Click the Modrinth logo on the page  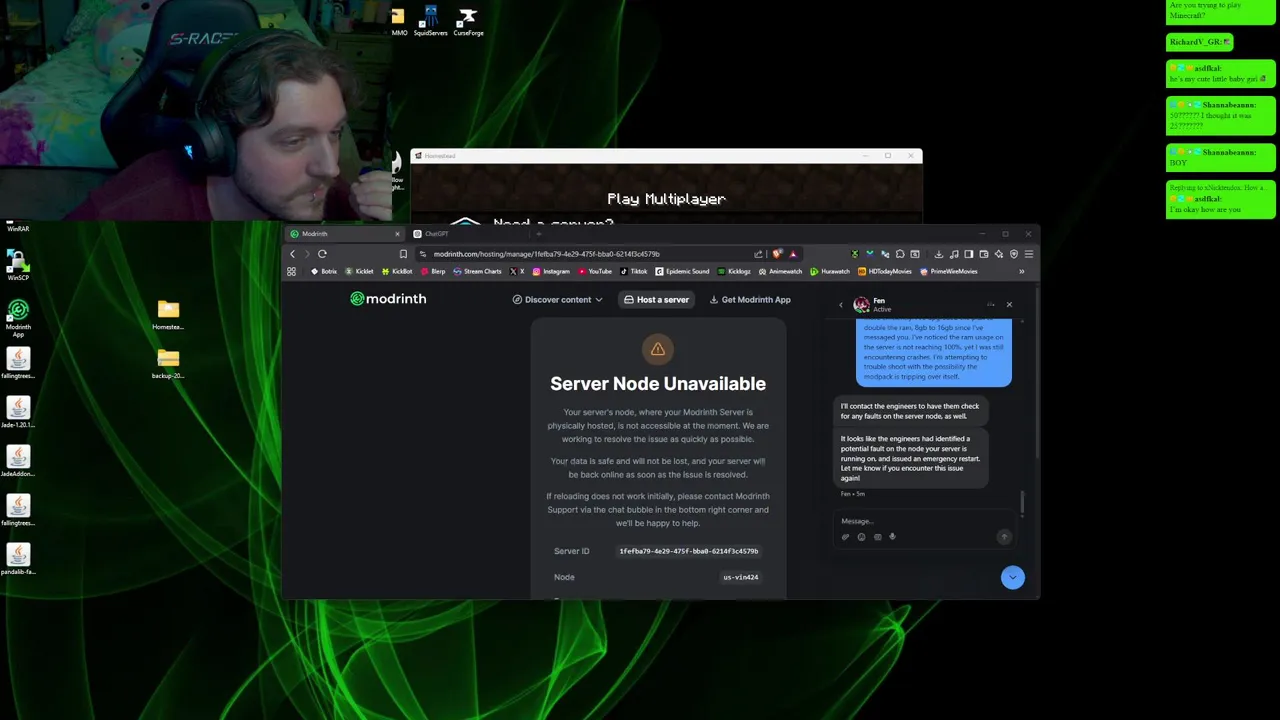[x=388, y=299]
